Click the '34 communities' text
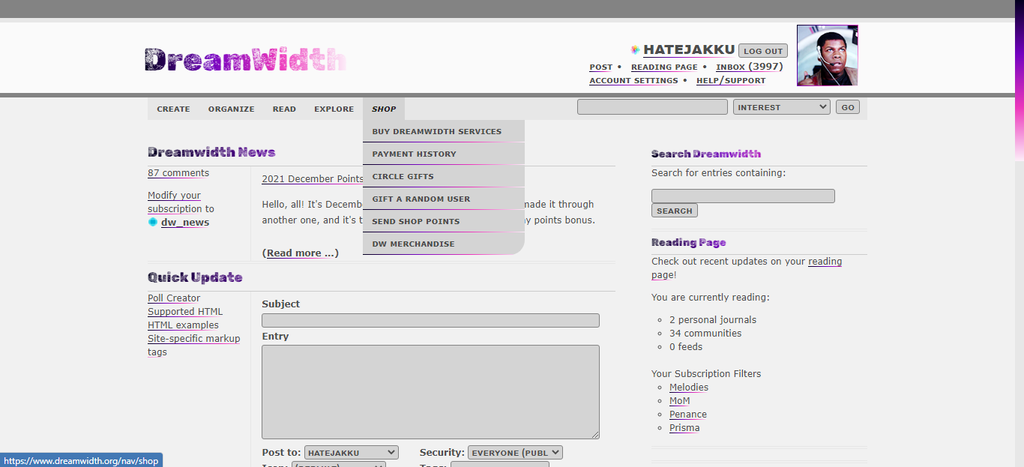 (705, 333)
